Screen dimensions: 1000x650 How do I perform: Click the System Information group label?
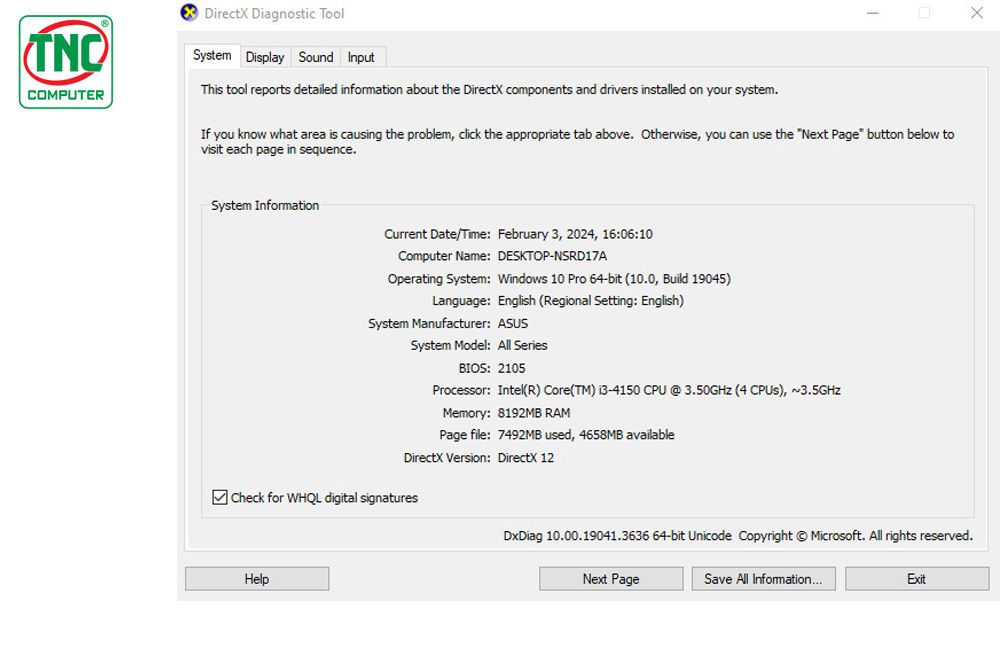[265, 205]
